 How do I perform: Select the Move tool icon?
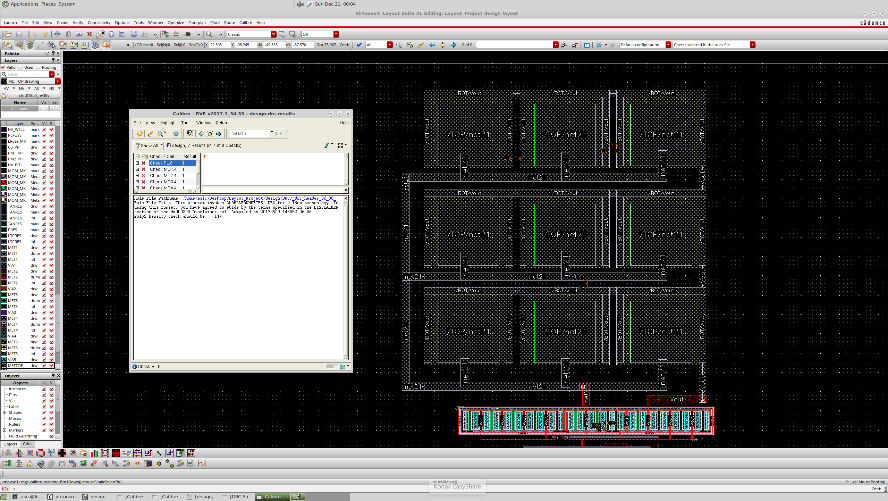(57, 35)
